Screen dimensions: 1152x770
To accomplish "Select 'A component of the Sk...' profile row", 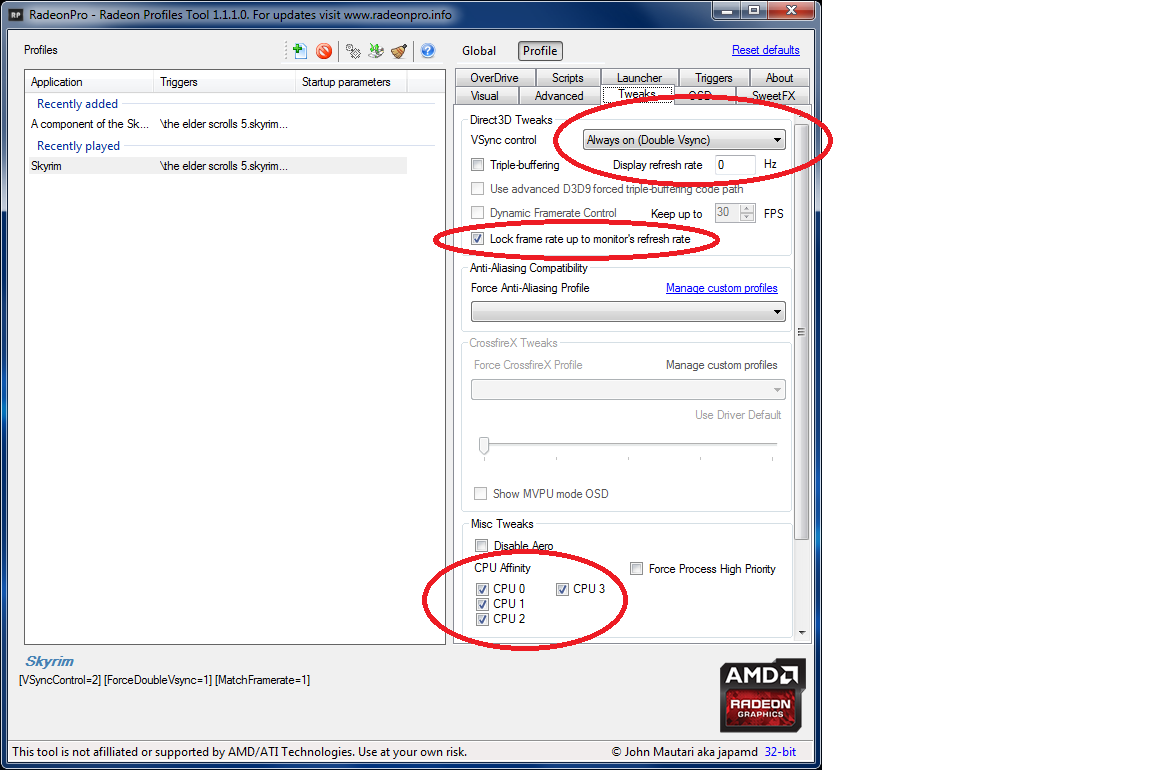I will tap(217, 124).
